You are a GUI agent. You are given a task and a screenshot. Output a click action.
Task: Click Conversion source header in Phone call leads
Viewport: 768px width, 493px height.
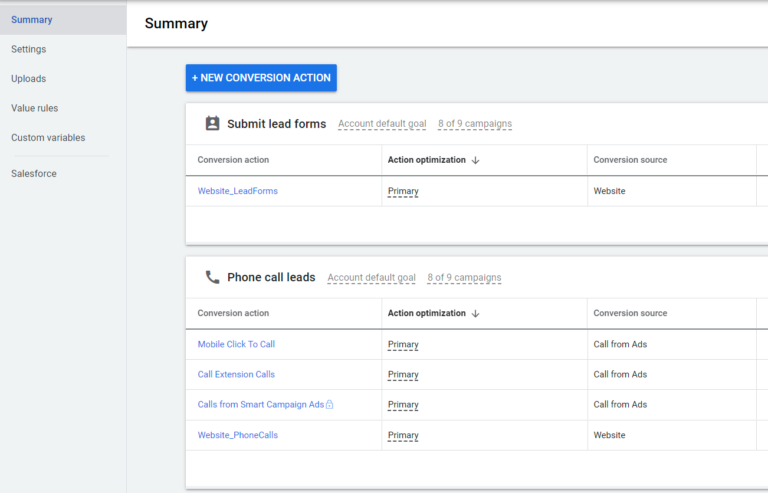[630, 314]
